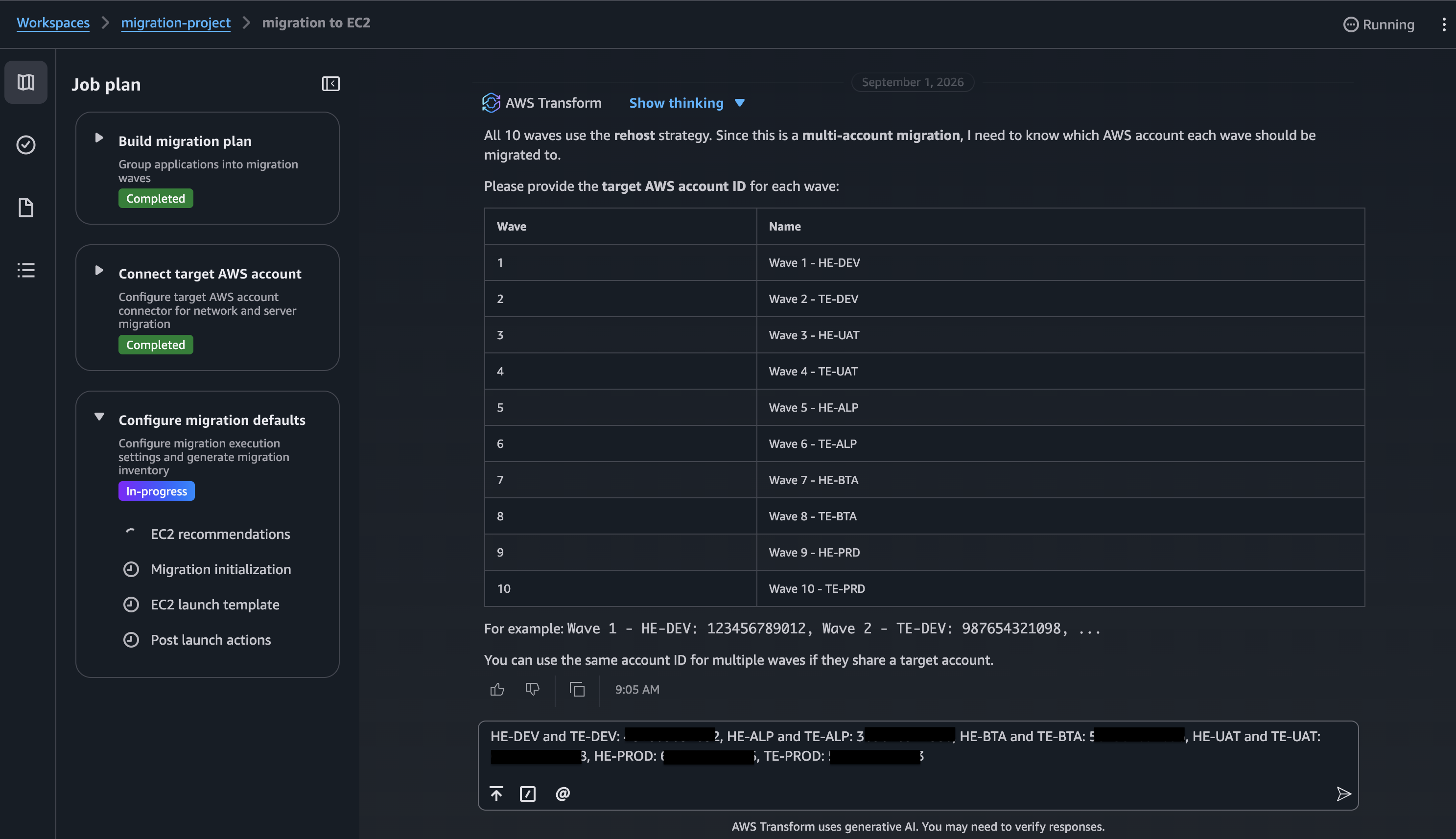Click the Wave 10 - TE-PRD cell
Viewport: 1456px width, 839px height.
(1060, 589)
